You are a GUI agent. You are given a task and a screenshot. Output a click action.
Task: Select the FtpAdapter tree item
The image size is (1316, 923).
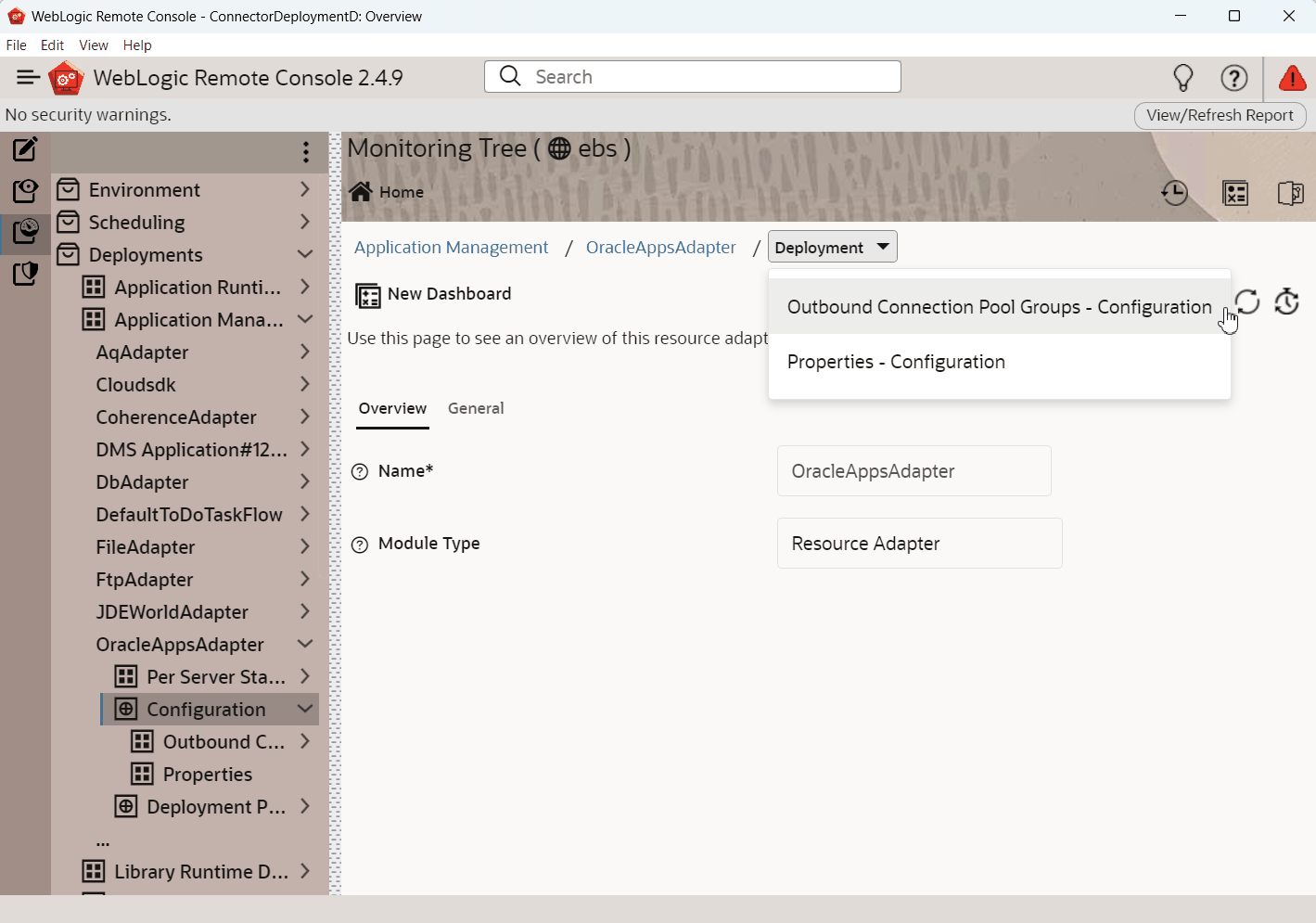[145, 579]
